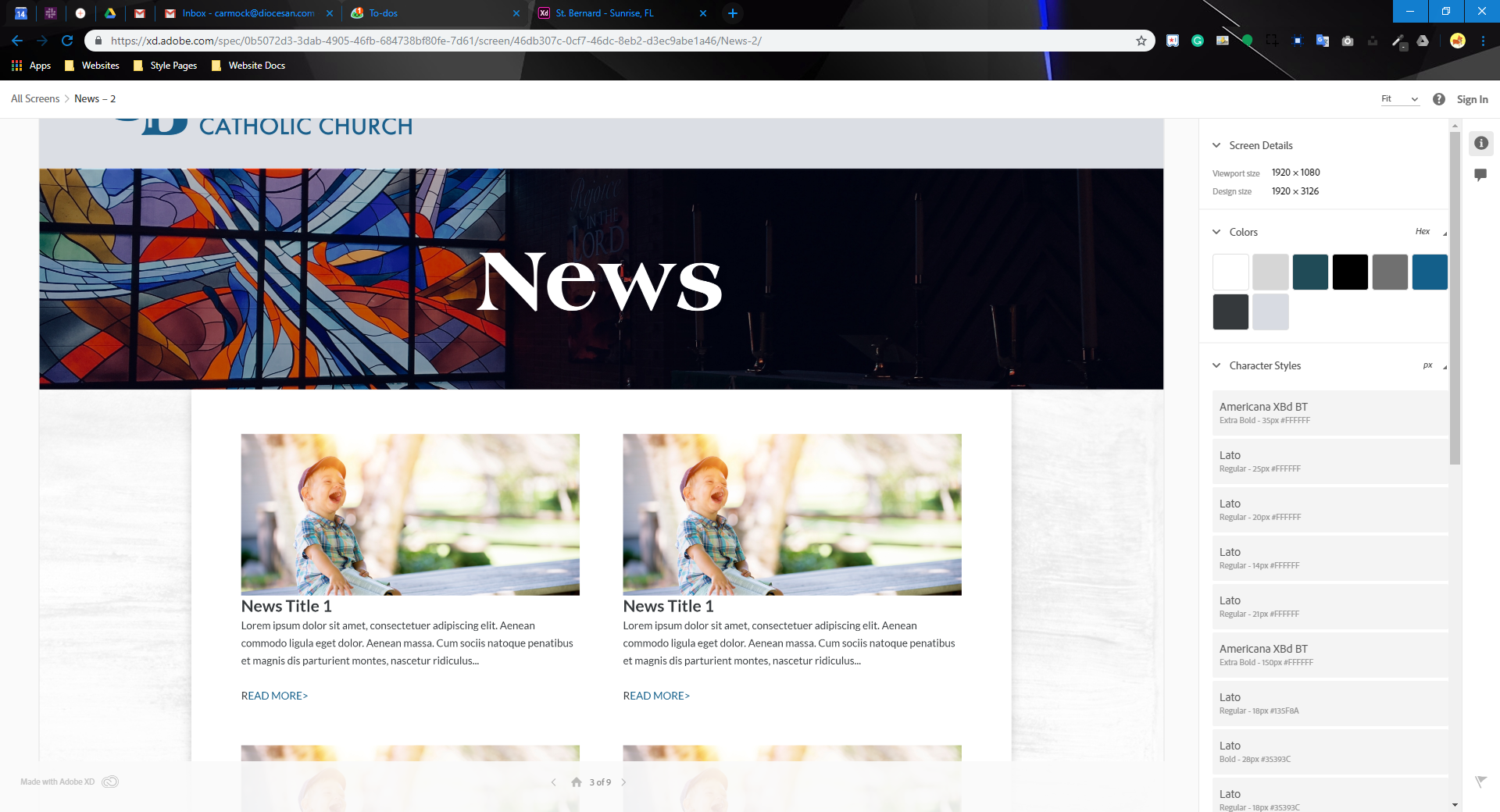Open the help question mark icon
The height and width of the screenshot is (812, 1500).
tap(1438, 99)
